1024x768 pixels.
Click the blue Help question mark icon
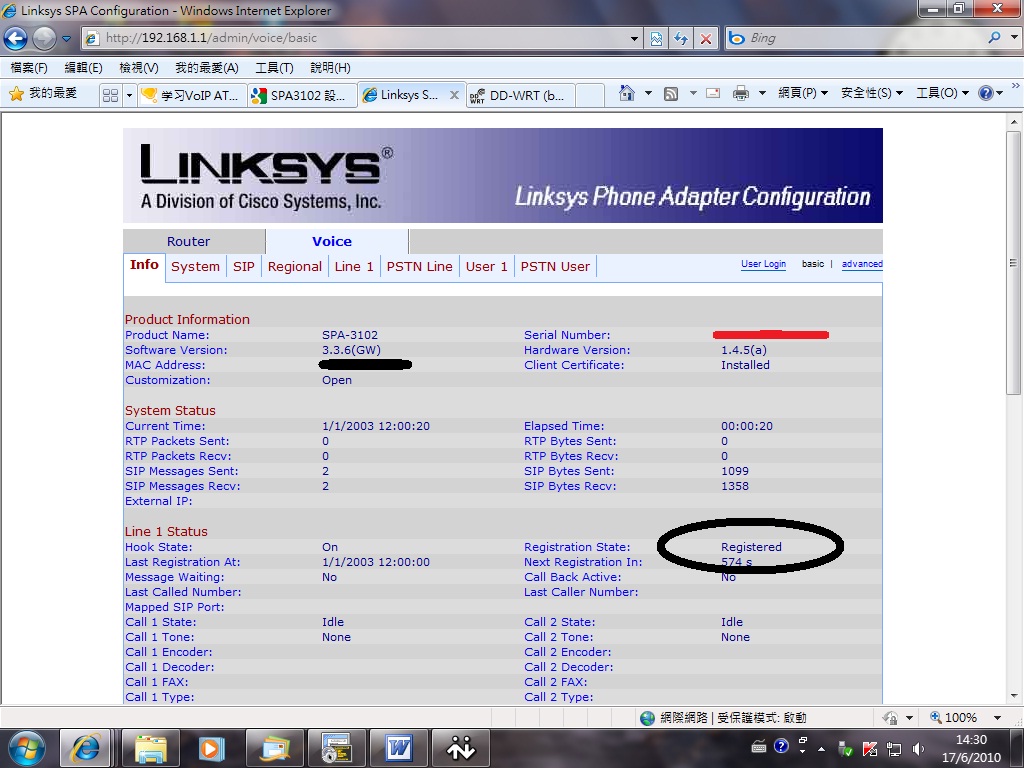pos(985,93)
